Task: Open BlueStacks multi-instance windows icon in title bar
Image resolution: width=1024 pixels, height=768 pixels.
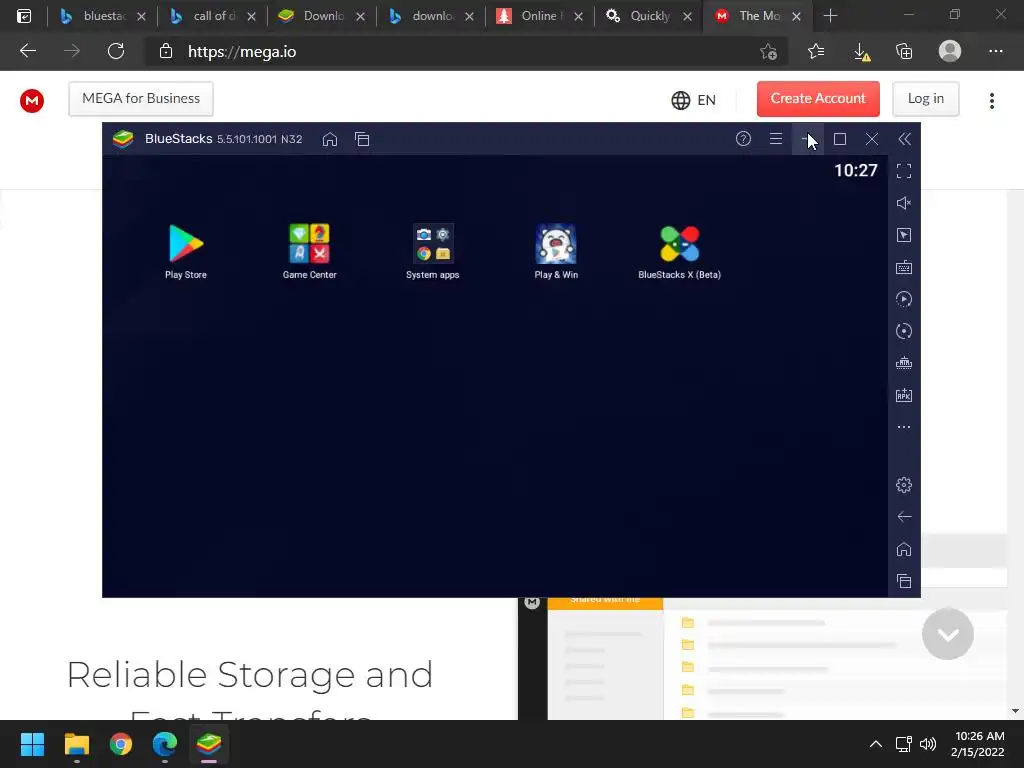Action: coord(362,139)
